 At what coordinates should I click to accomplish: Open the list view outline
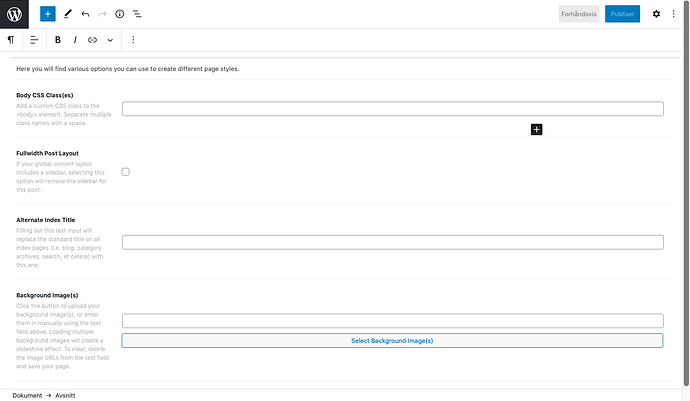(136, 14)
